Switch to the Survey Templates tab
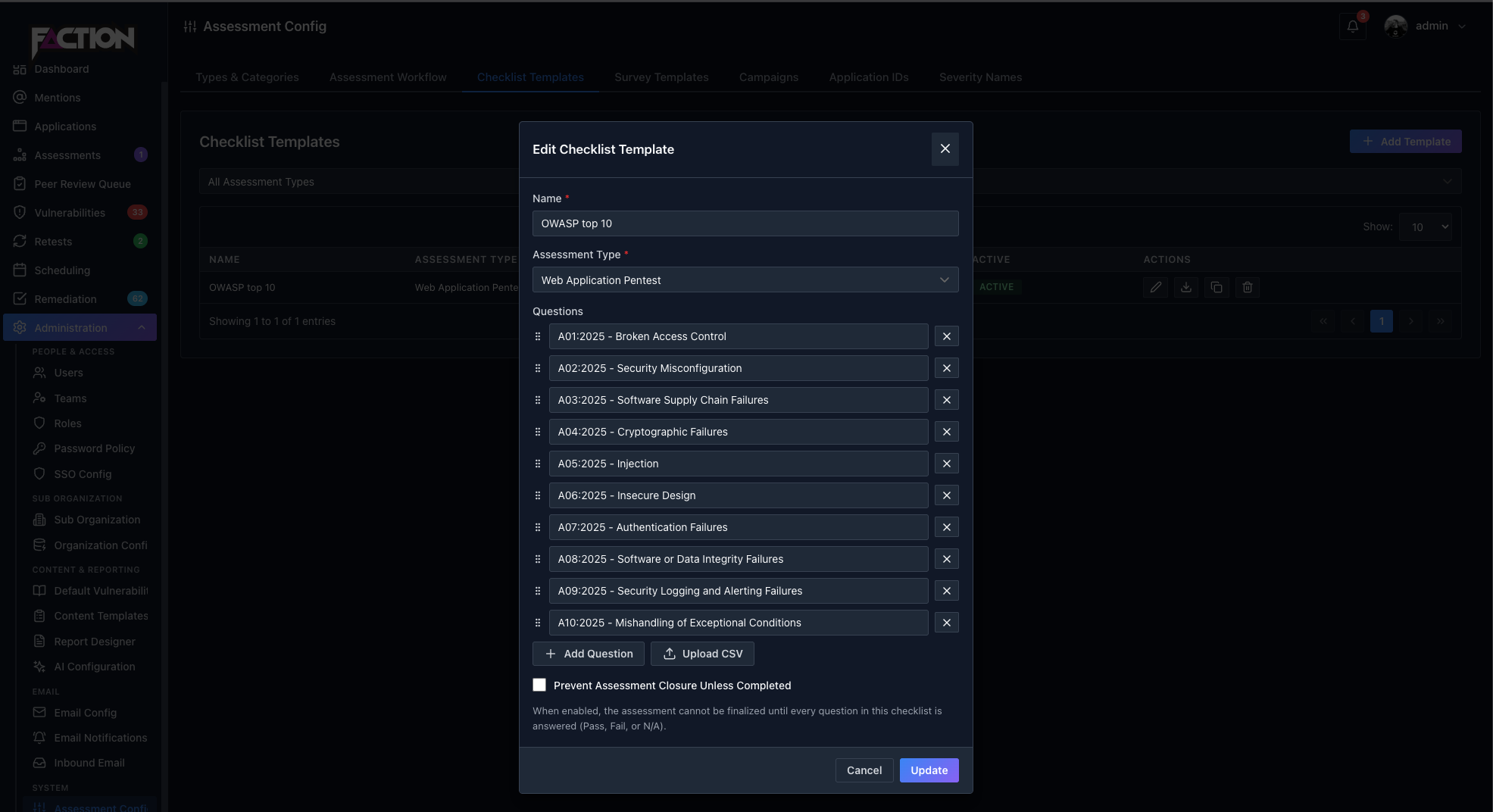The image size is (1493, 812). (661, 77)
